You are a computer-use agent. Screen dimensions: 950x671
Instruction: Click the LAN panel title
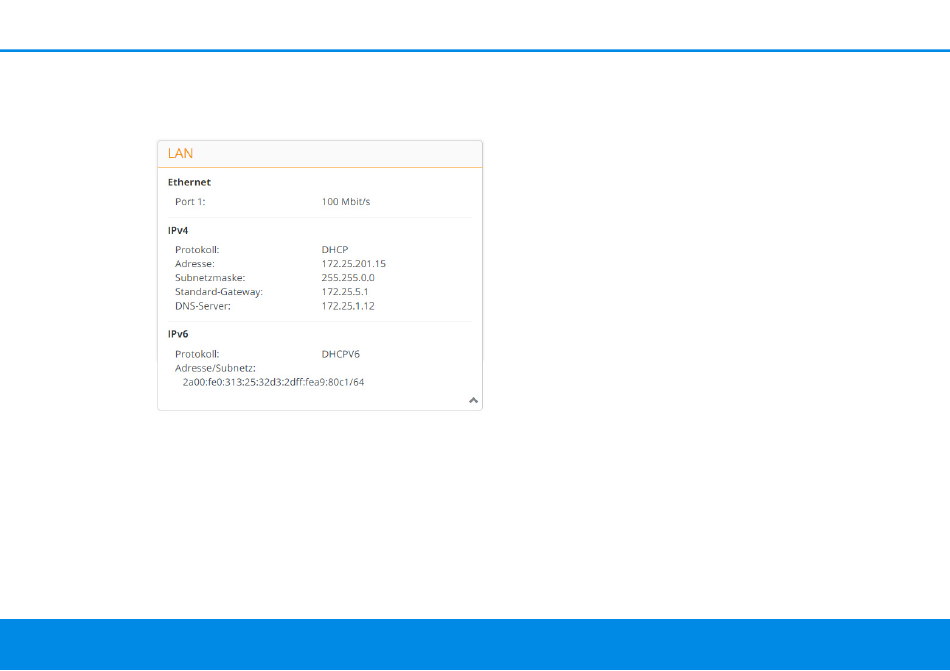click(x=181, y=154)
